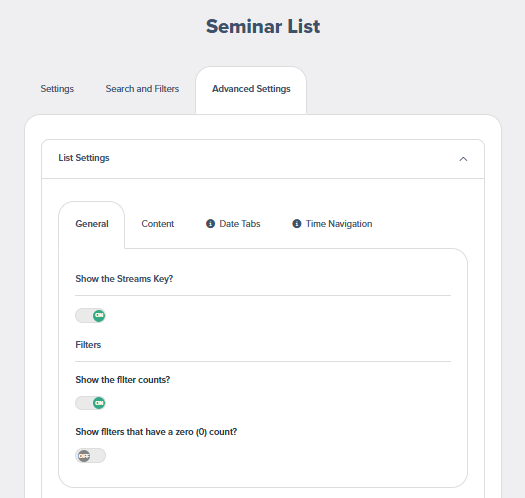This screenshot has width=525, height=498.
Task: Click the 'Show the Streams Key?' label
Action: coord(124,279)
